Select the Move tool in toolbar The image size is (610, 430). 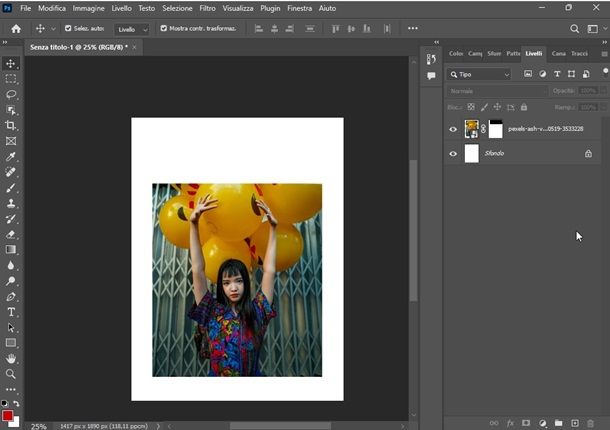[x=11, y=63]
